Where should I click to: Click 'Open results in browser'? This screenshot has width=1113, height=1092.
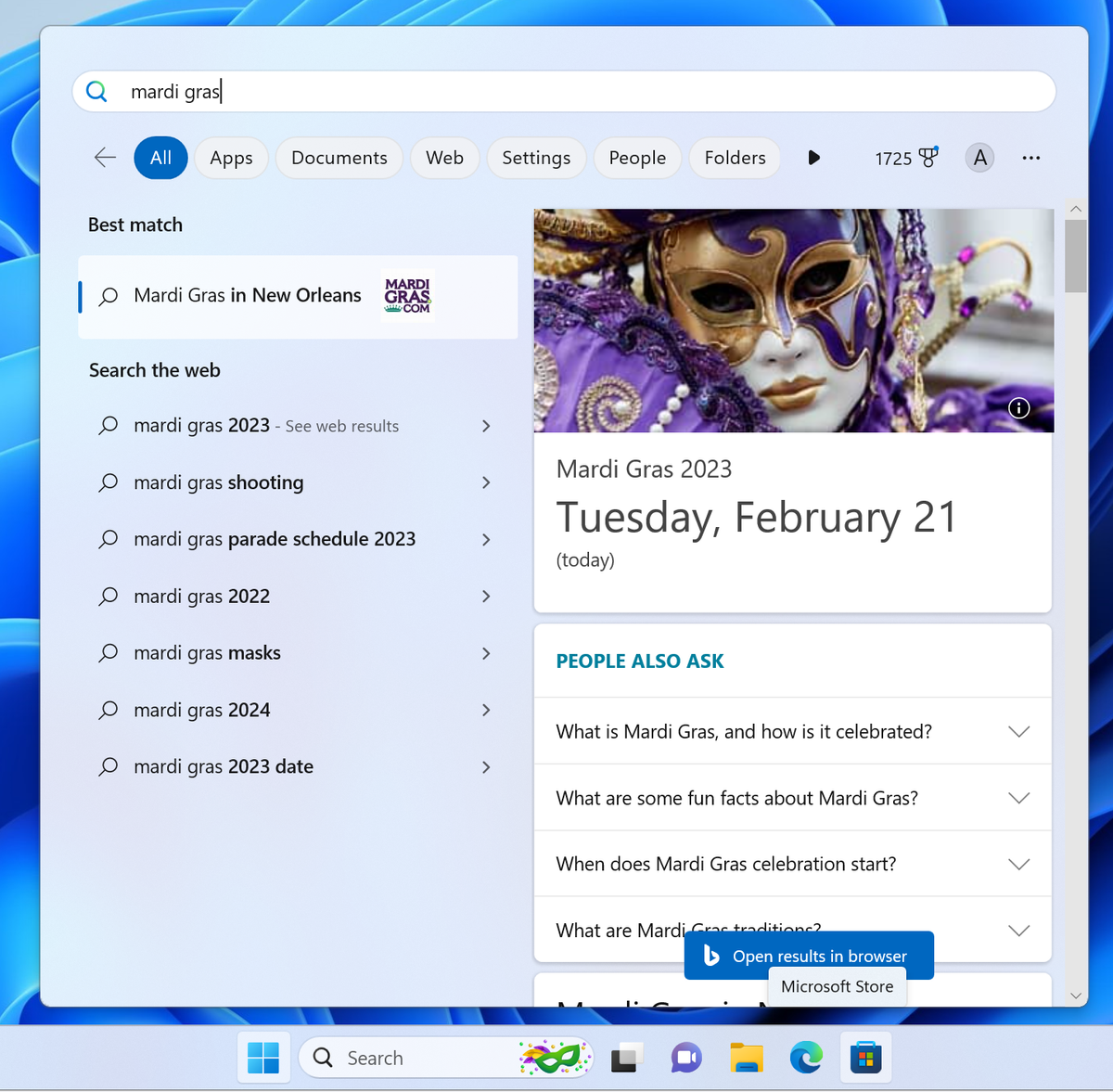click(x=820, y=955)
